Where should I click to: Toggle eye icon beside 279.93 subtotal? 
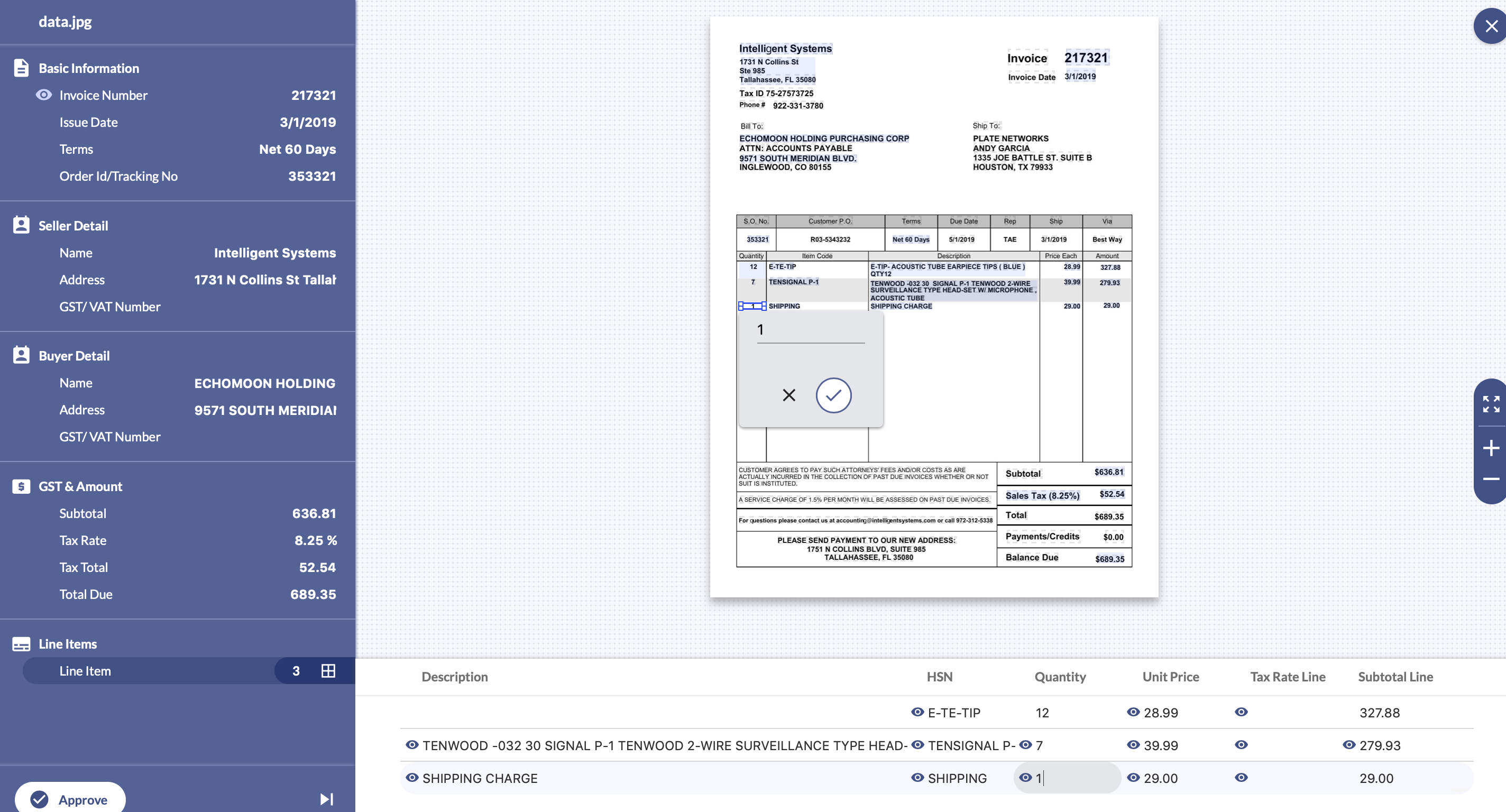point(1349,744)
